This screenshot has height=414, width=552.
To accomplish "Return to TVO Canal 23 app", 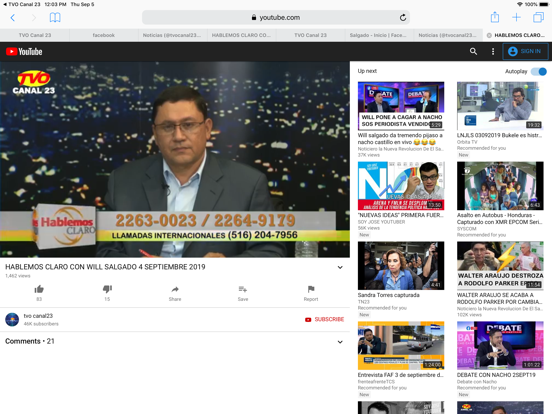I will (21, 4).
